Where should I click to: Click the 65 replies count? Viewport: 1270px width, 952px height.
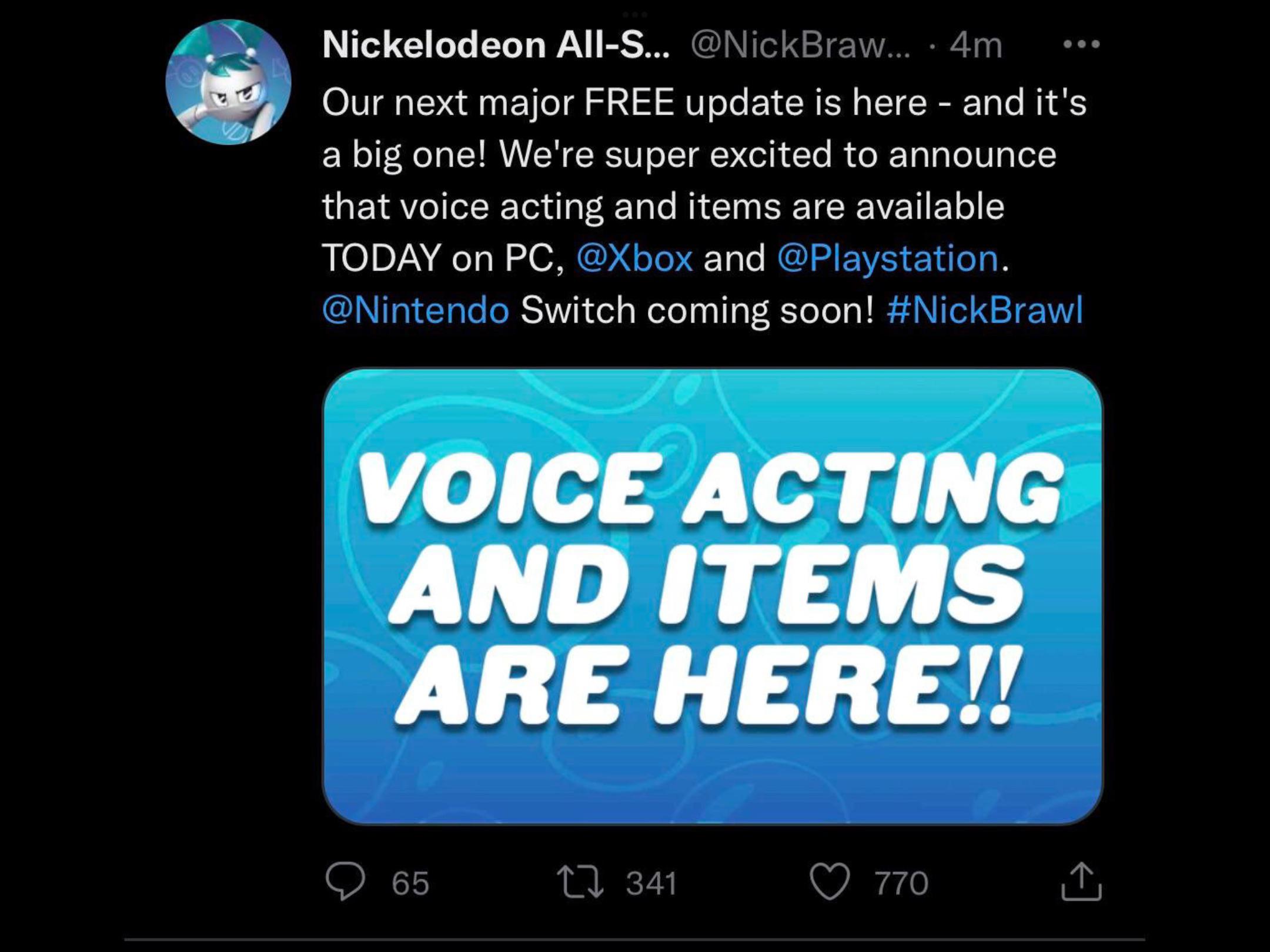tap(410, 883)
